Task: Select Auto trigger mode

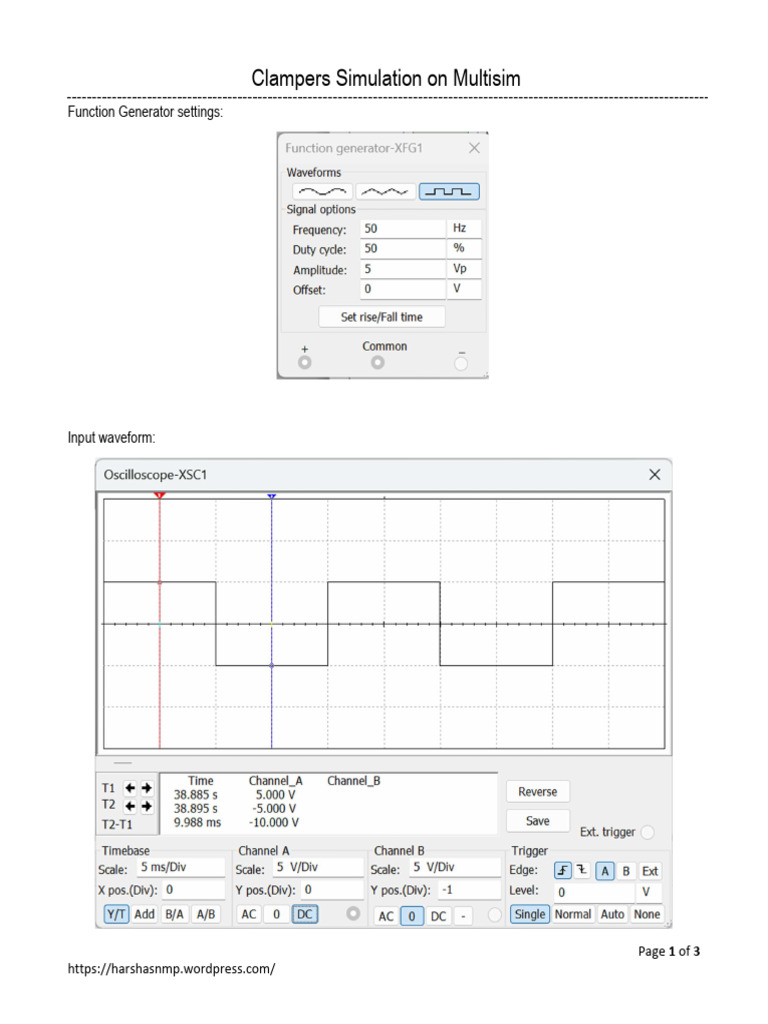Action: pyautogui.click(x=613, y=914)
